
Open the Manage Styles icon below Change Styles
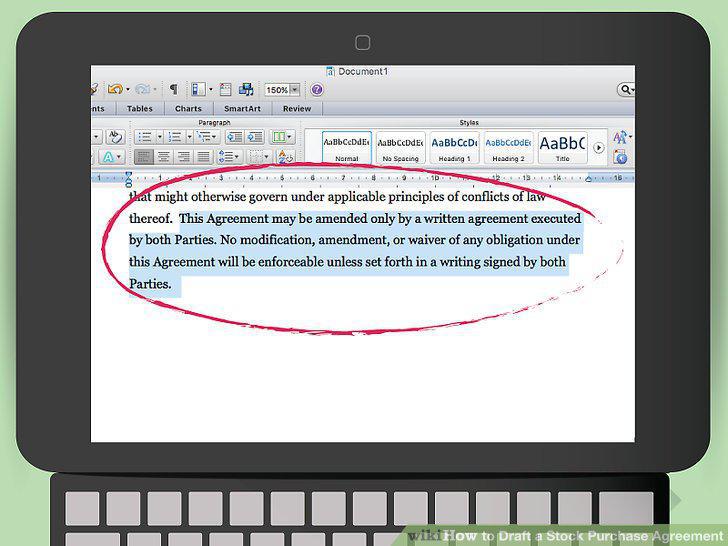tap(620, 157)
